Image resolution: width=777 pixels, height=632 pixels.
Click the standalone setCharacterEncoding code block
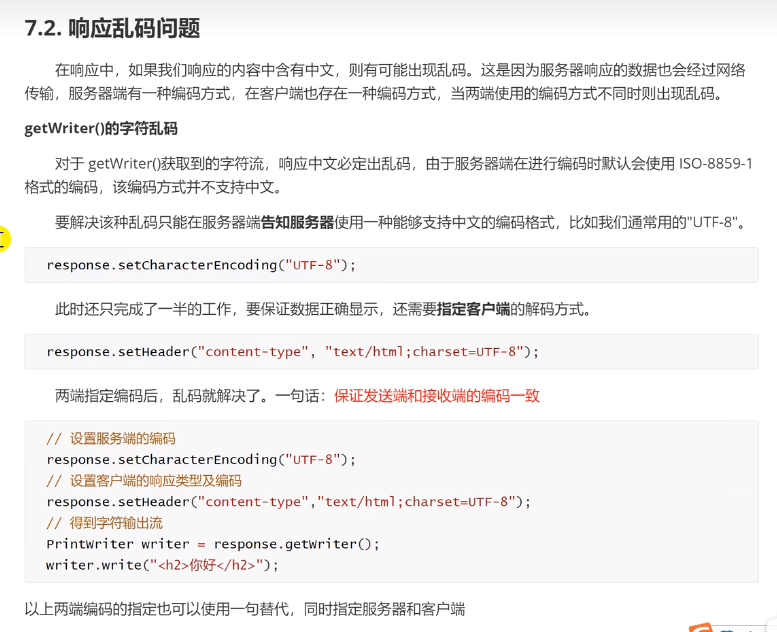coord(391,265)
